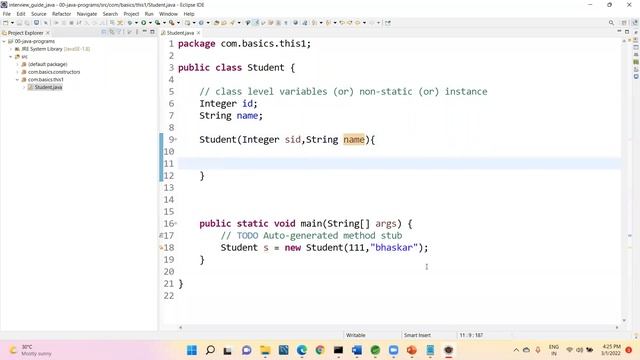640x360 pixels.
Task: Select the Java perspective icon, top right
Action: point(635,23)
